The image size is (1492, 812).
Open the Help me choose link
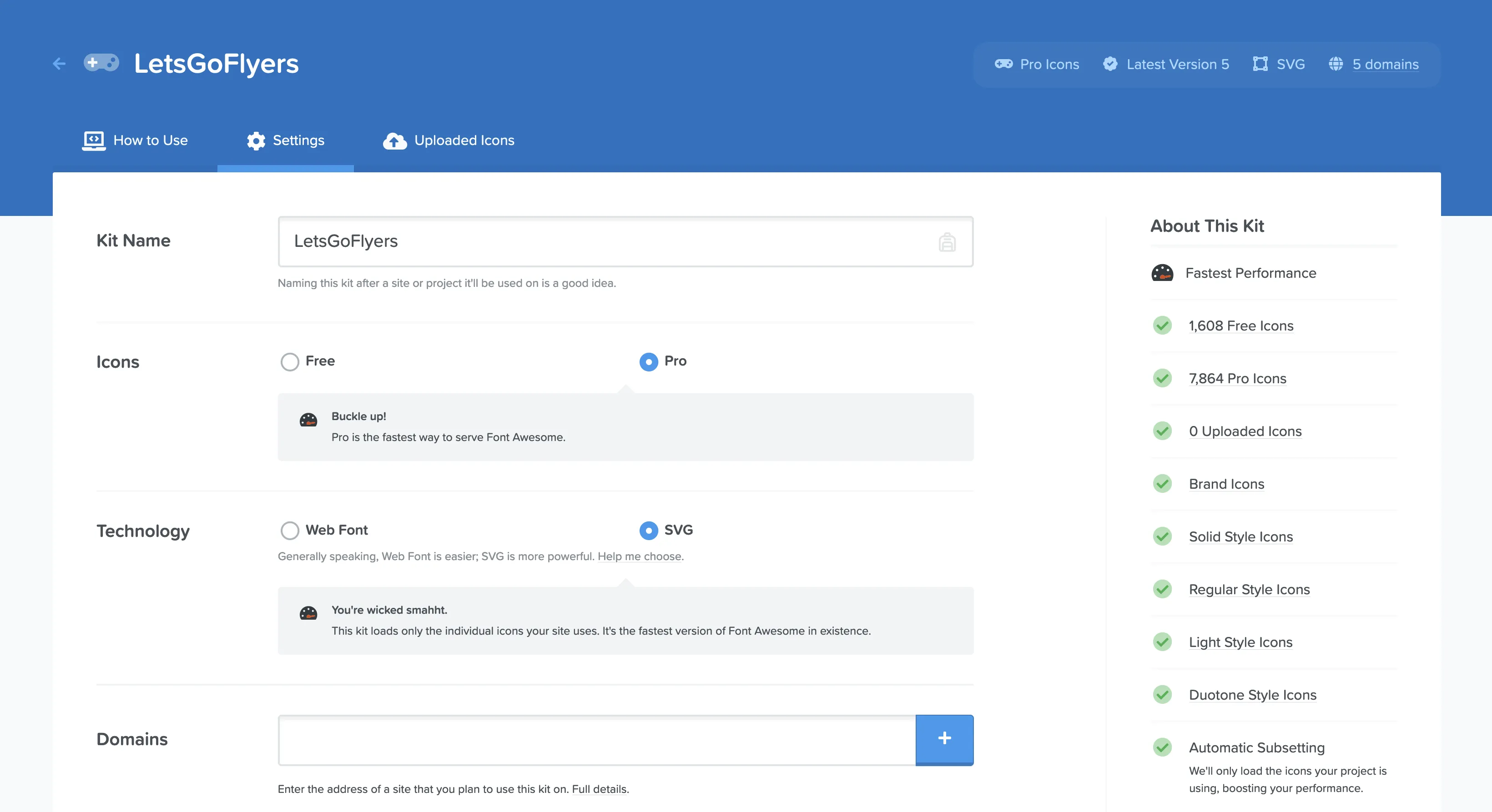[640, 556]
